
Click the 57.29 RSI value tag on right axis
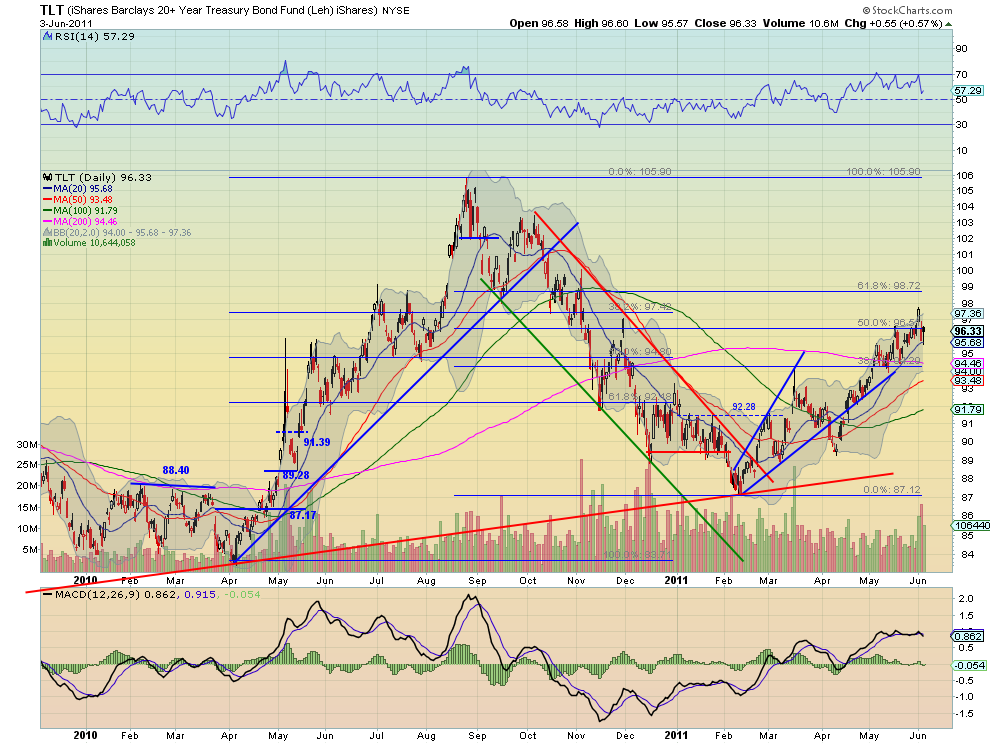click(x=969, y=91)
